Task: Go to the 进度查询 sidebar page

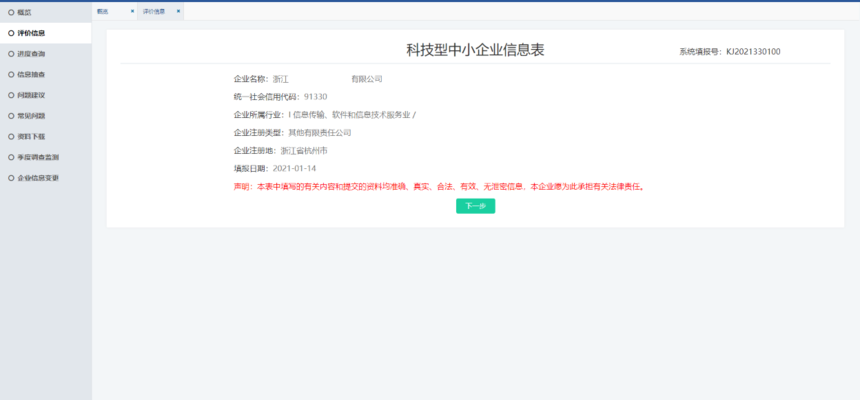Action: [x=45, y=54]
